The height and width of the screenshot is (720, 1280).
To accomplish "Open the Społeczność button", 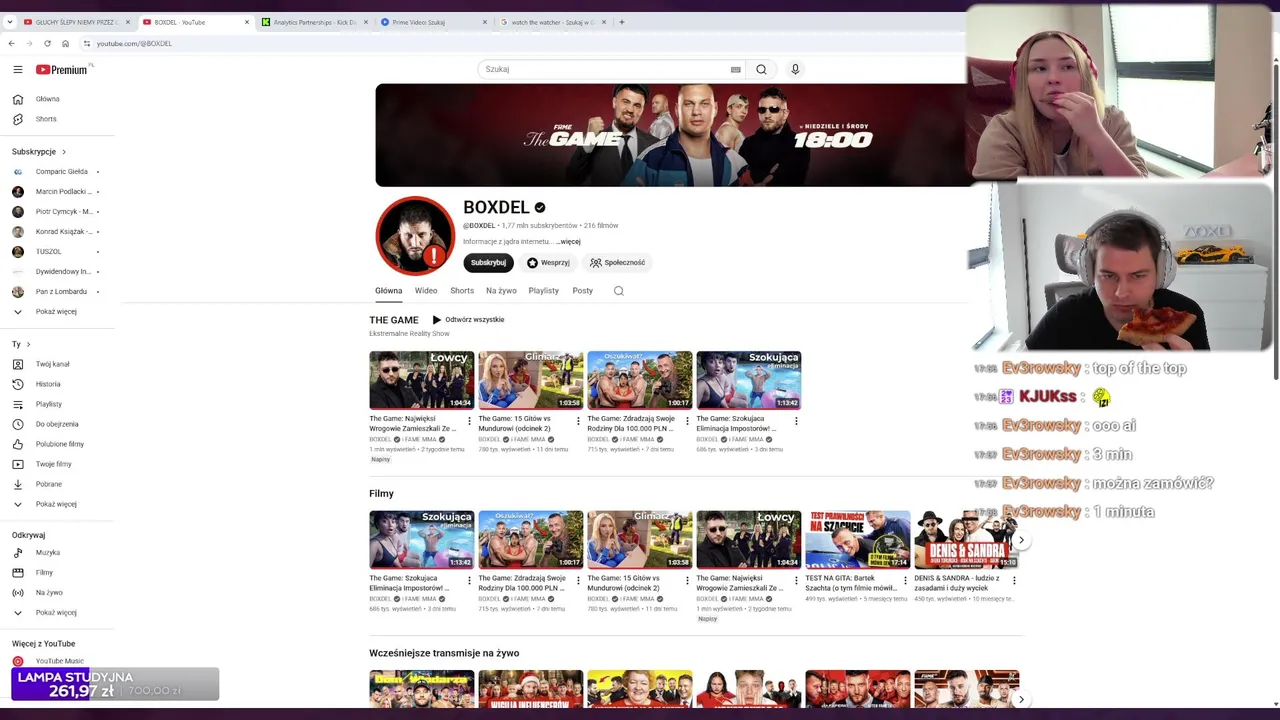I will coord(617,263).
